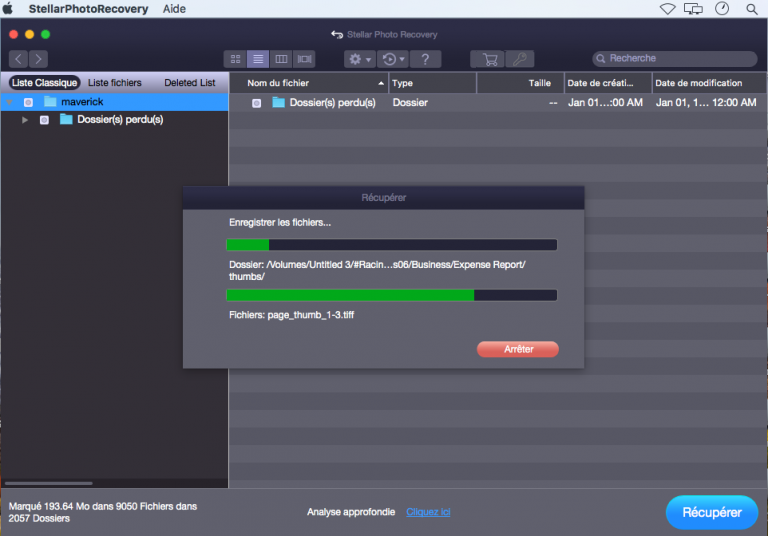Toggle Dossier(s) perdu(s) checkbox in the left tree
This screenshot has height=536, width=768.
pos(44,120)
